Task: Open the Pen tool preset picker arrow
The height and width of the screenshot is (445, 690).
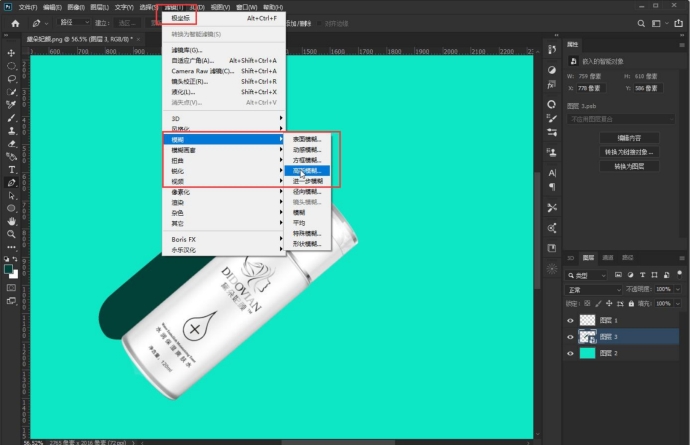Action: click(x=46, y=23)
